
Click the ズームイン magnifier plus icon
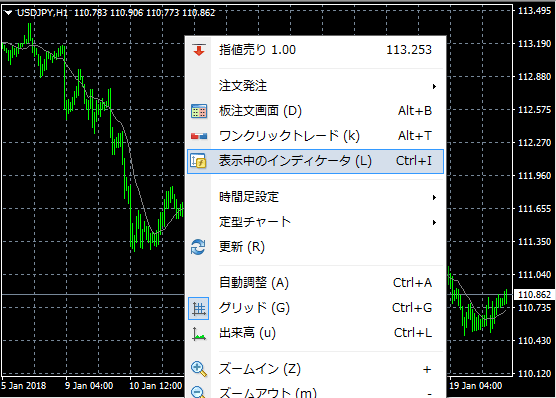(x=199, y=369)
